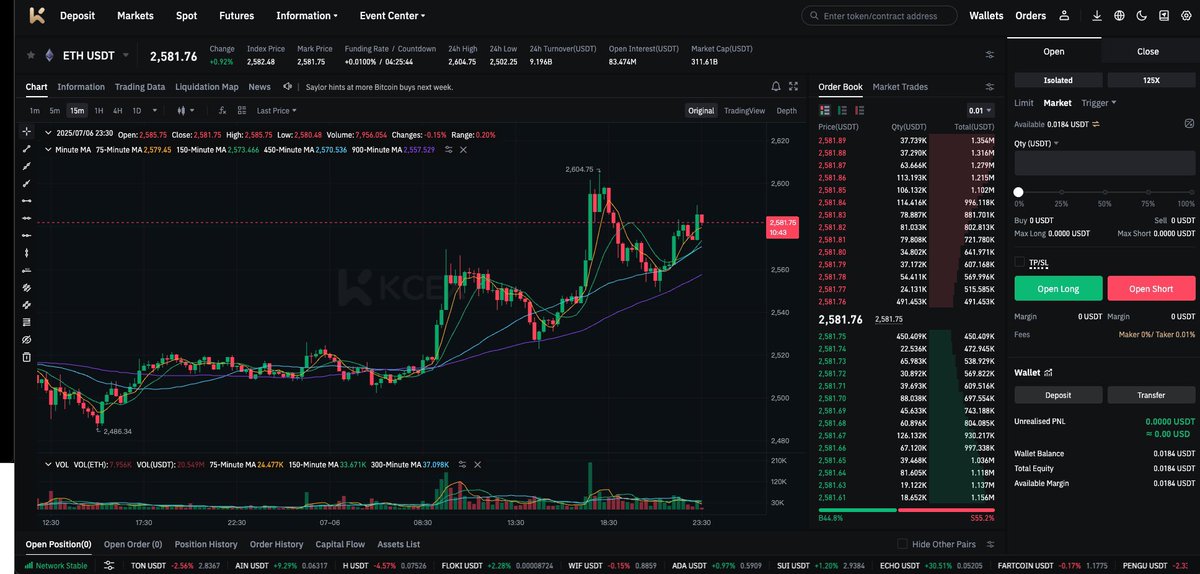Viewport: 1200px width, 574px height.
Task: Collapse the Minute MA legend chevron
Action: [47, 149]
